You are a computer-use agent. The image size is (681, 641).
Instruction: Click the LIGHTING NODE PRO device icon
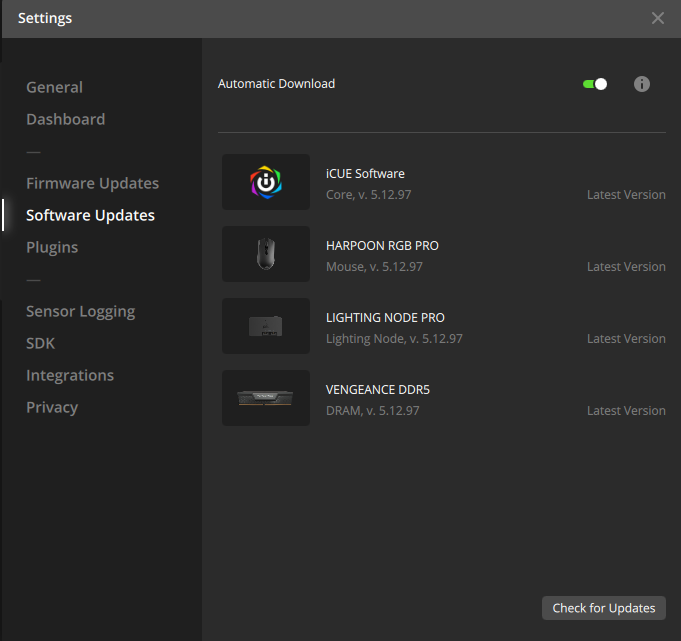266,326
